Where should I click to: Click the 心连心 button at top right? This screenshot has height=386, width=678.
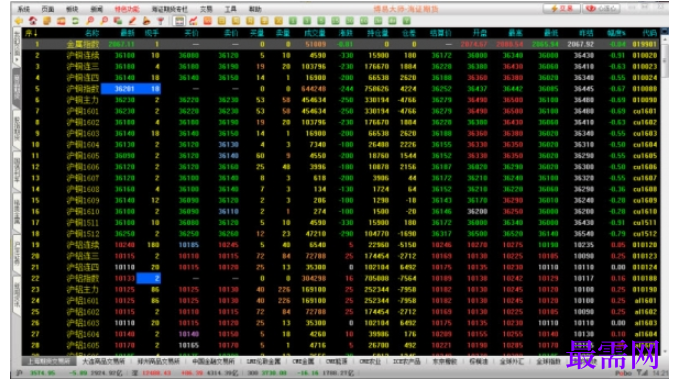point(602,8)
